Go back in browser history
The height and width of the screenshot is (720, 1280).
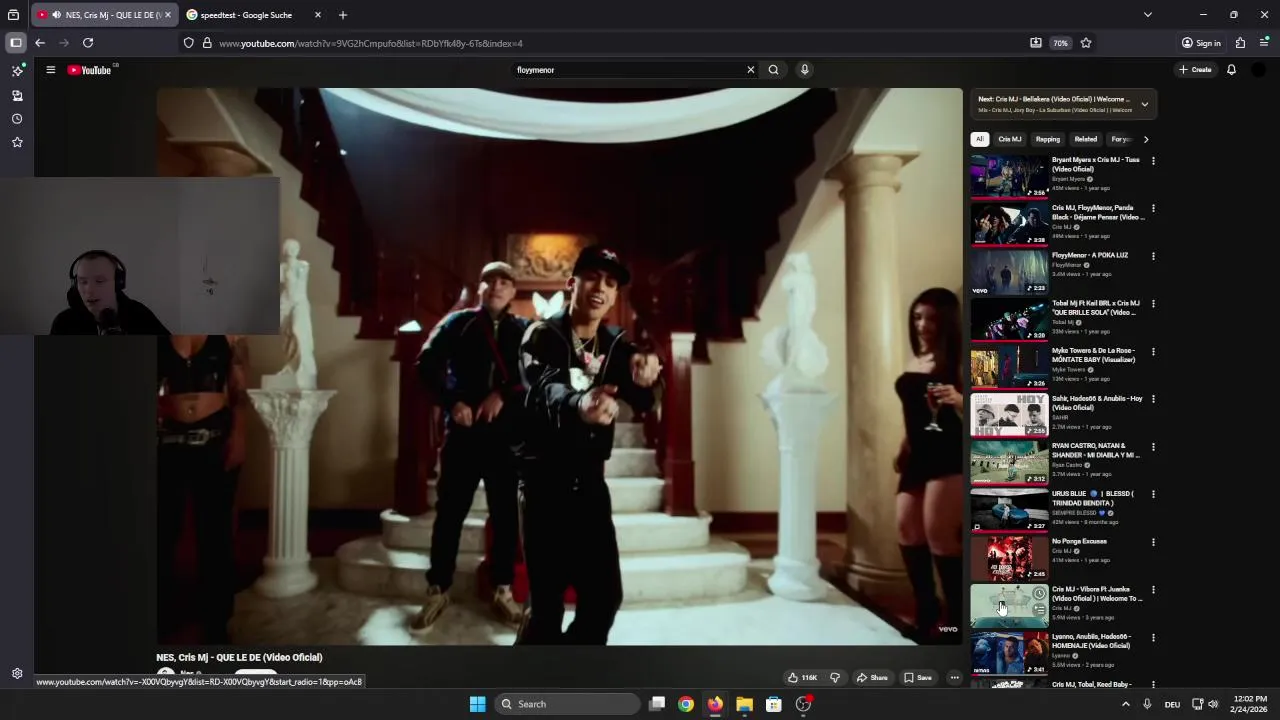pyautogui.click(x=40, y=43)
